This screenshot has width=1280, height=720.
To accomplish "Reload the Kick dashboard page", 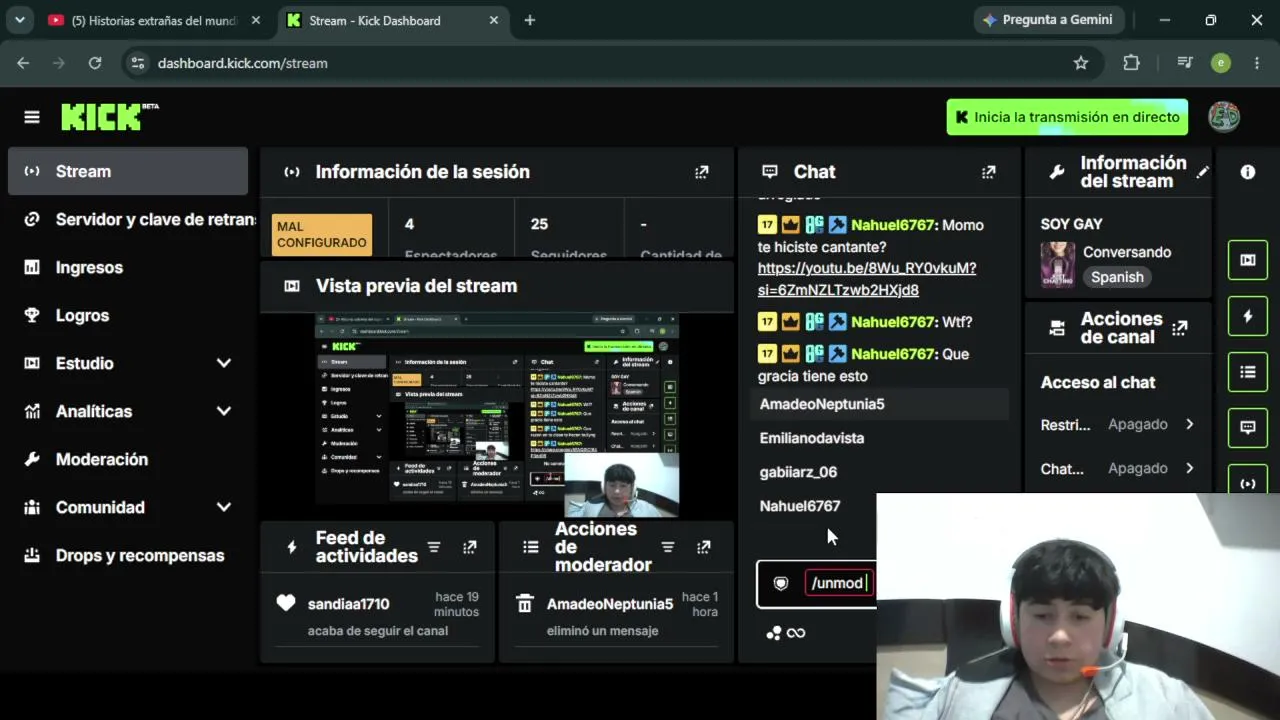I will point(95,63).
